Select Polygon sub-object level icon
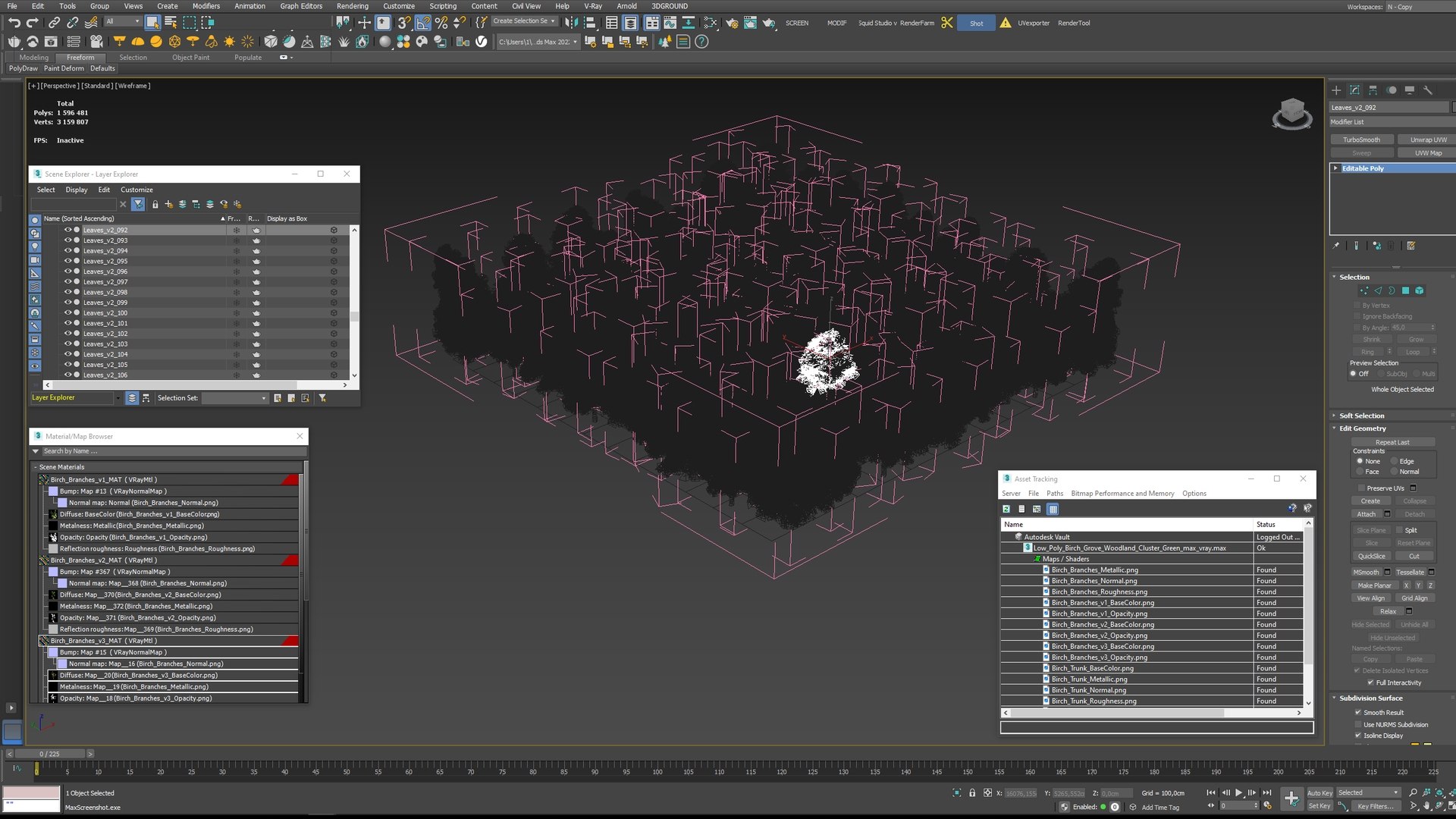 1405,290
